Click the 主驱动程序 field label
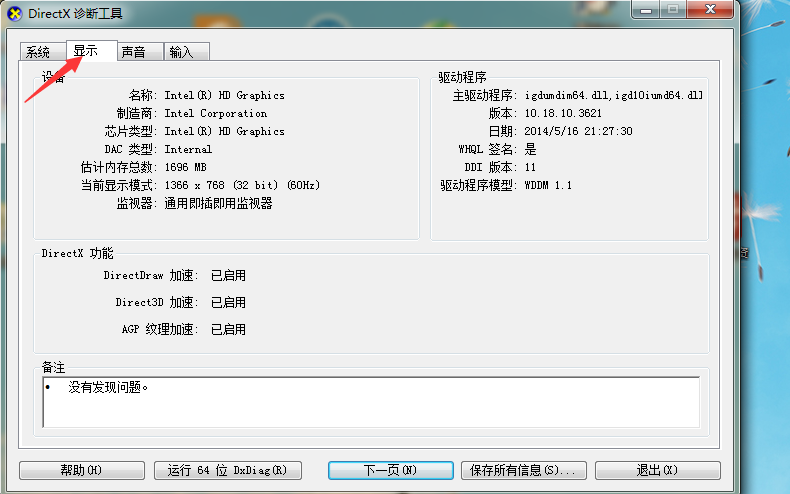Screen dimensions: 790x494 point(485,95)
